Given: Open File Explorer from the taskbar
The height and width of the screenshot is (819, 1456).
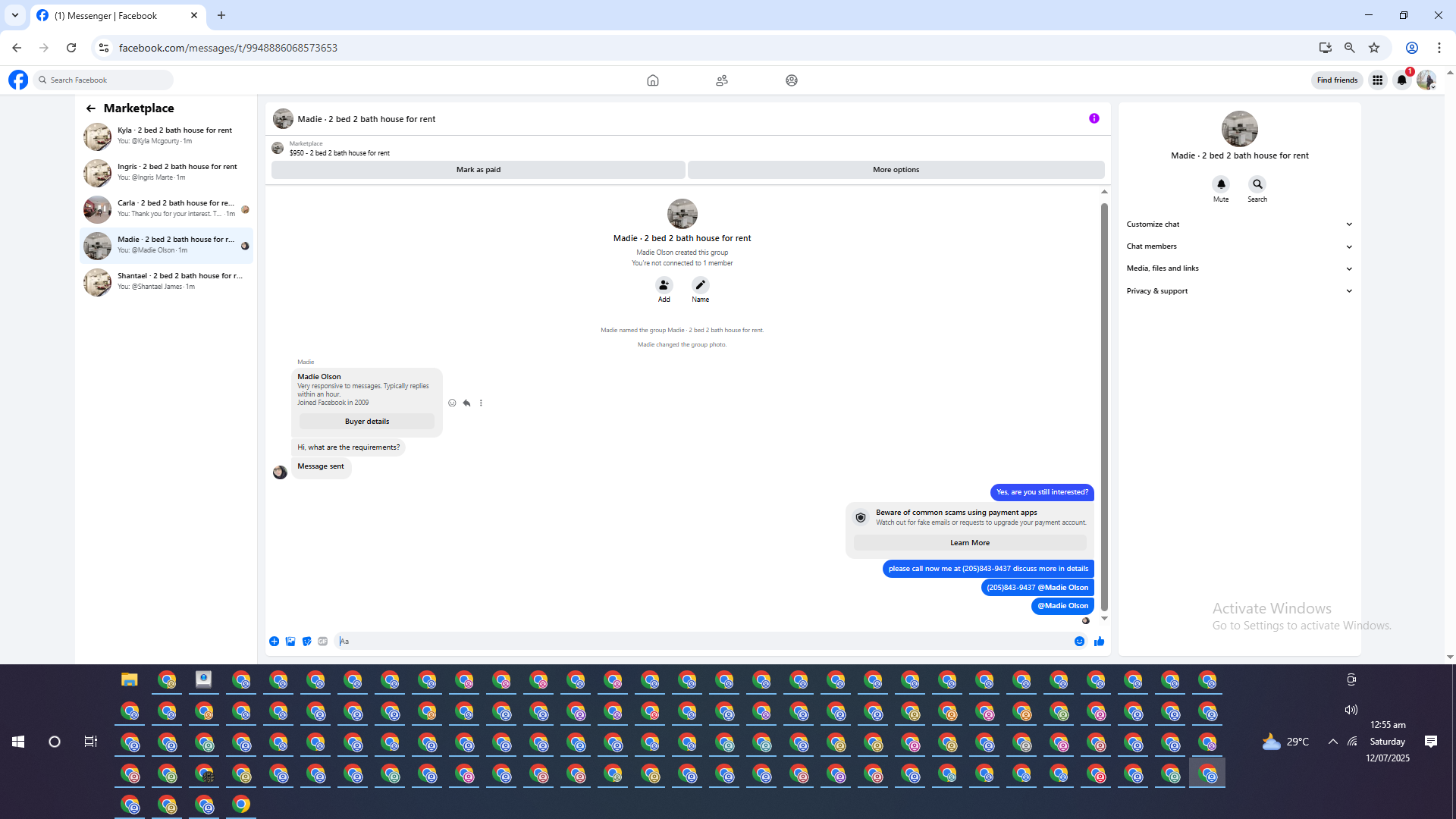Looking at the screenshot, I should pyautogui.click(x=130, y=680).
